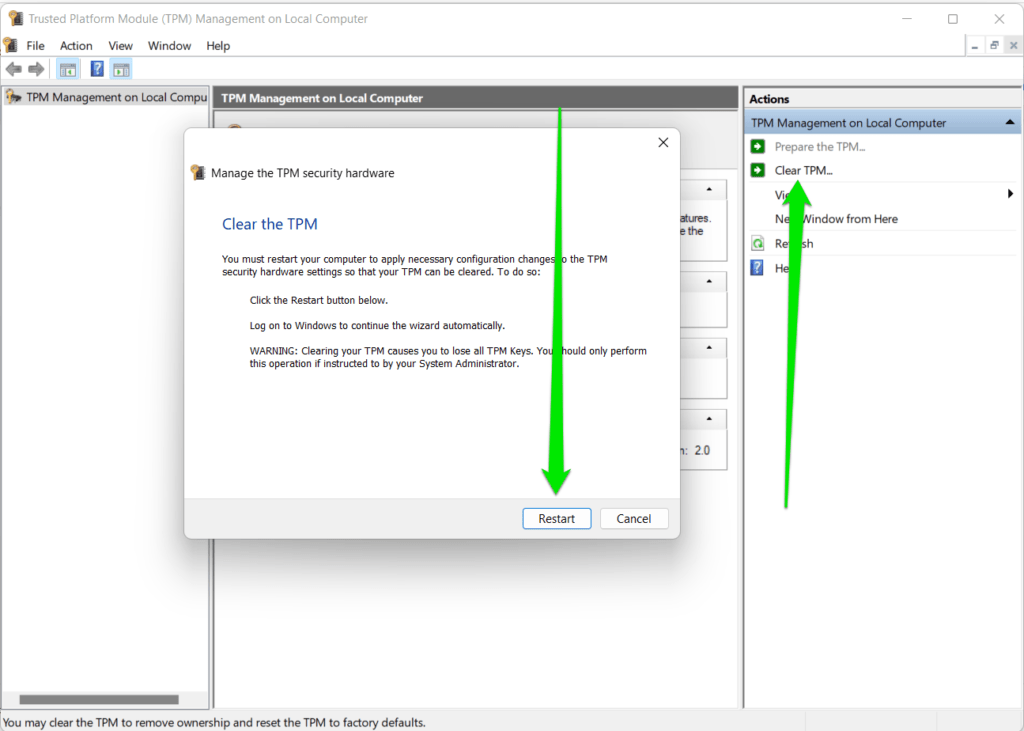Screen dimensions: 1024x731
Task: Toggle the console tree visibility toolbar icon
Action: [x=67, y=68]
